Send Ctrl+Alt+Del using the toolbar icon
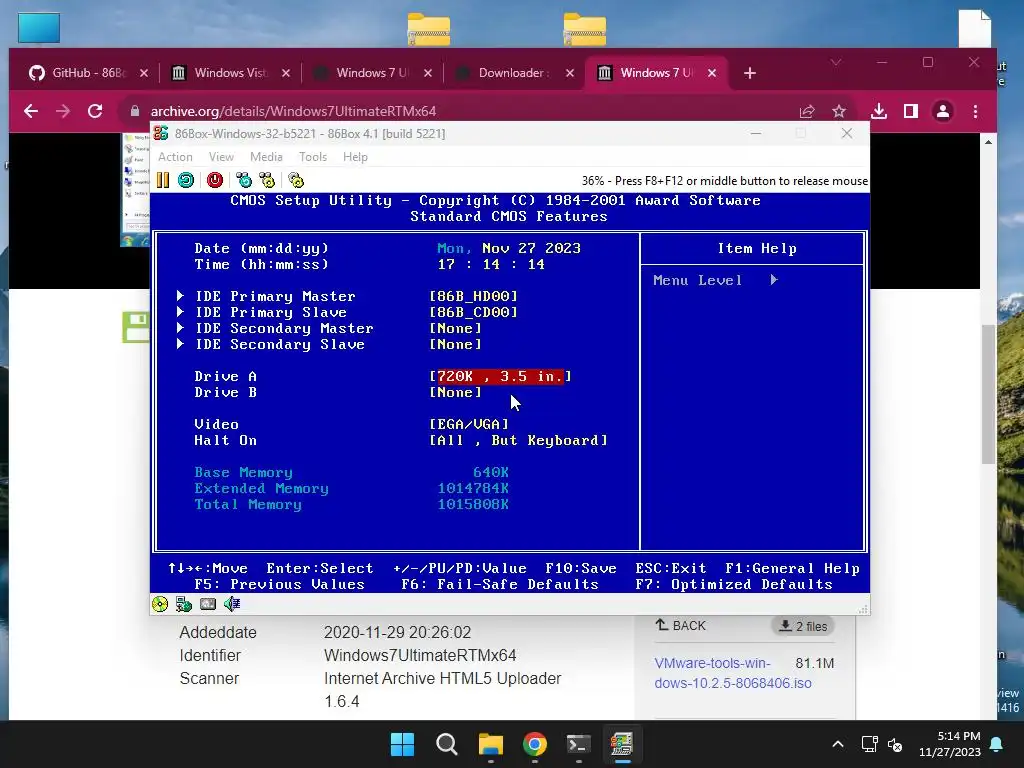This screenshot has height=768, width=1024. tap(244, 180)
